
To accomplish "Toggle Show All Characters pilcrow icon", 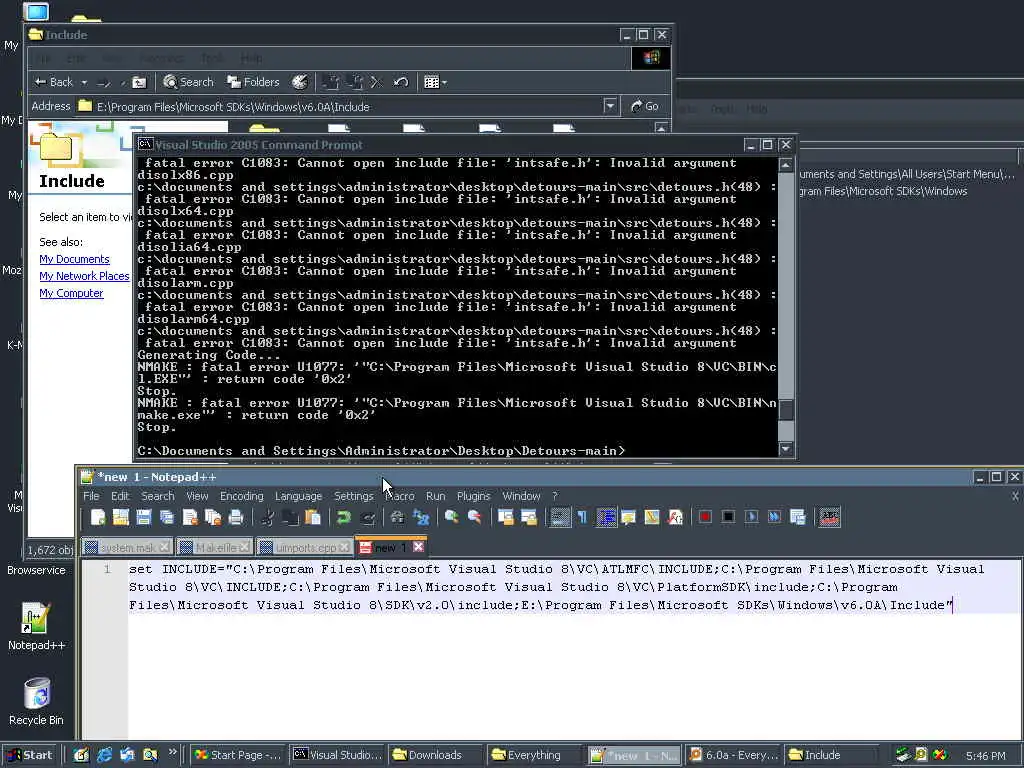I will point(583,517).
